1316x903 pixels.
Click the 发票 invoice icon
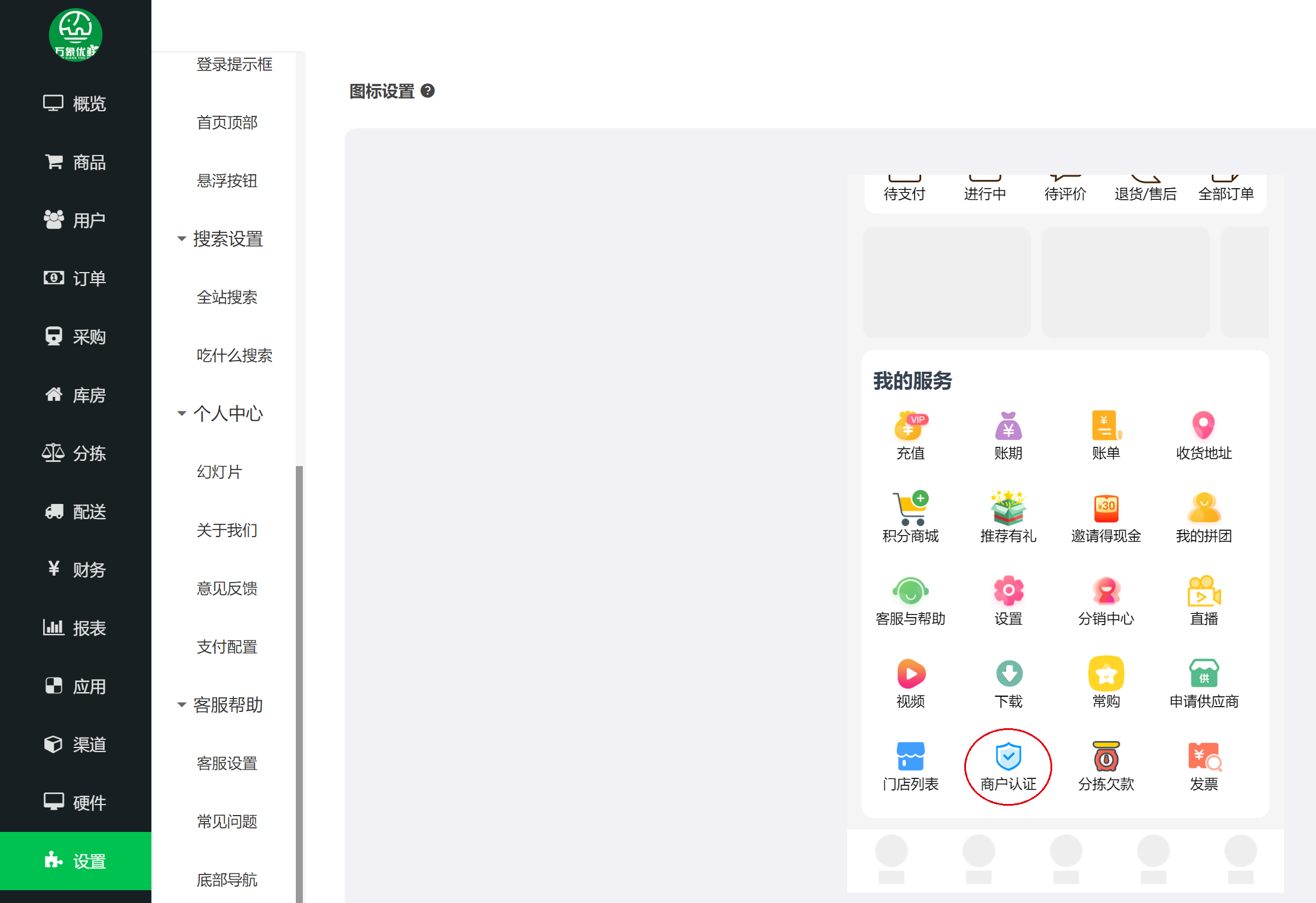pos(1204,766)
